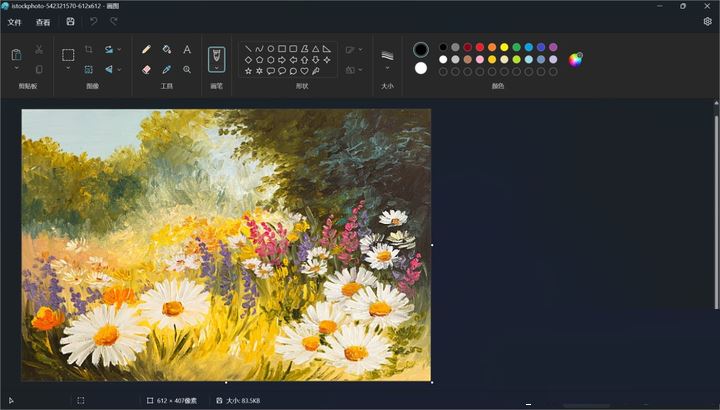Click the Cut scissors icon
720x410 pixels.
click(x=39, y=49)
